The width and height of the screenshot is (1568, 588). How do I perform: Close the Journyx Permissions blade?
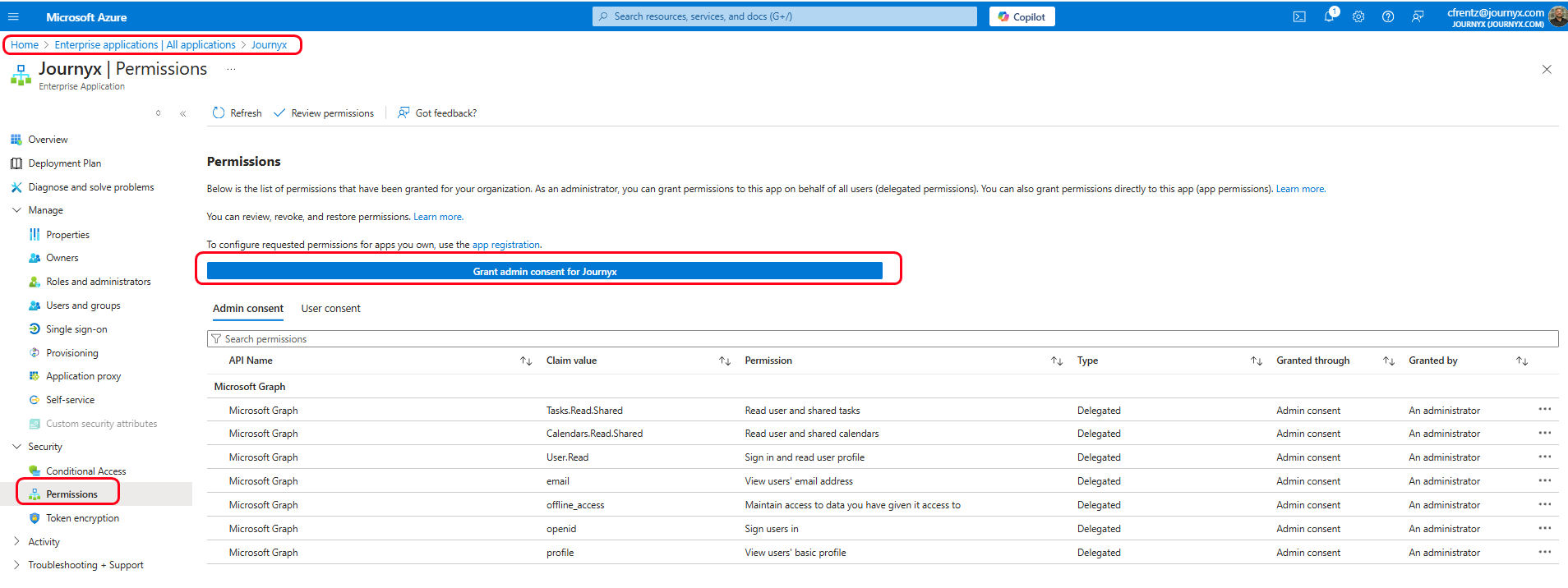click(x=1547, y=70)
